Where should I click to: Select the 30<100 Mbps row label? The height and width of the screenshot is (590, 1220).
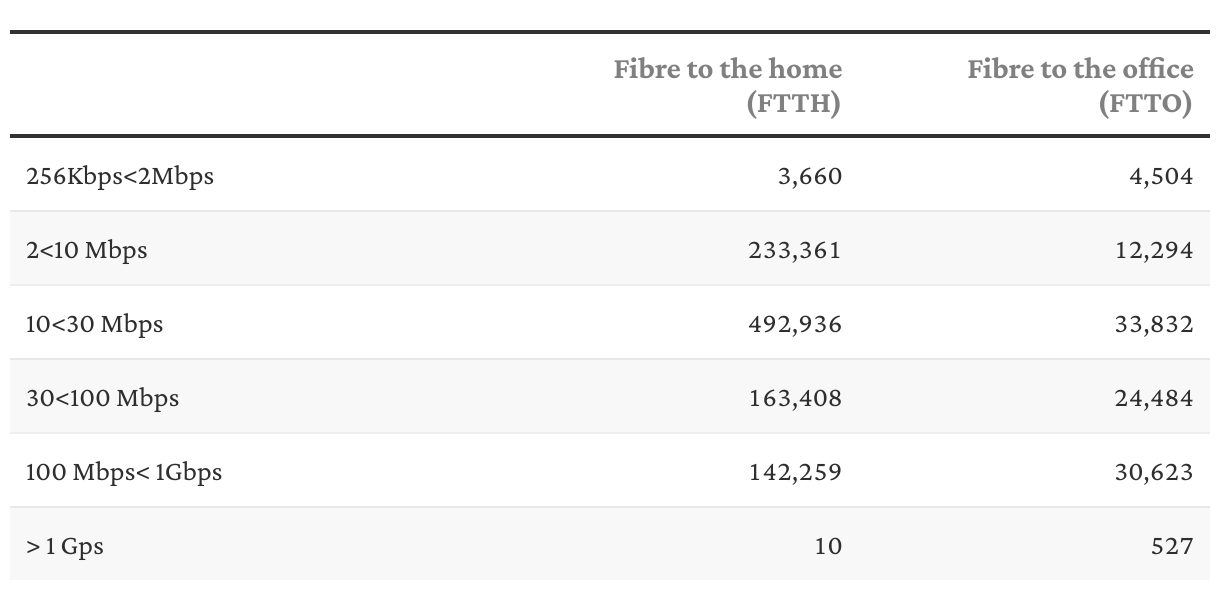(103, 398)
